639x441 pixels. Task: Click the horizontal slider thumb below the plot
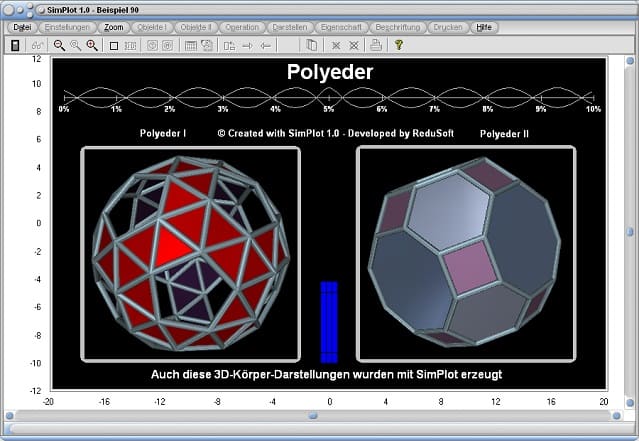point(312,415)
